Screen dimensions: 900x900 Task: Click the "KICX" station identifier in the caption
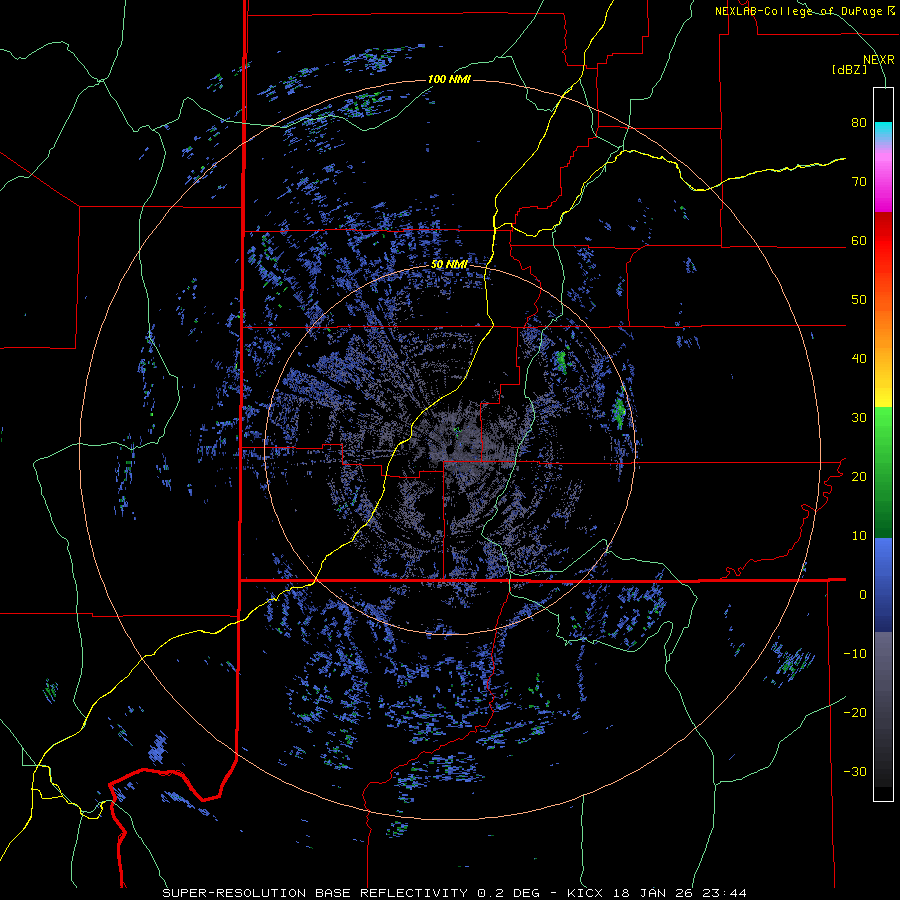(x=586, y=893)
